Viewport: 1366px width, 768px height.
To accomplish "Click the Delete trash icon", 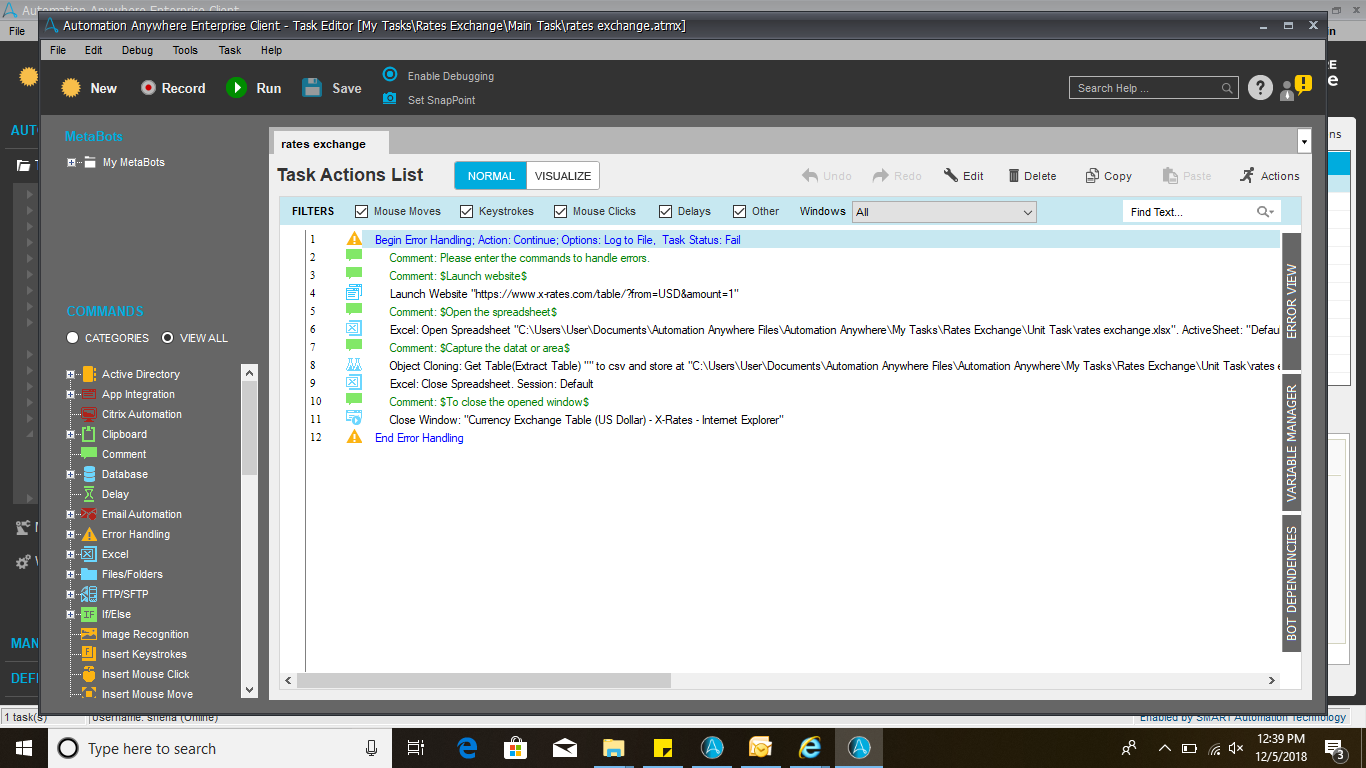I will coord(1014,176).
